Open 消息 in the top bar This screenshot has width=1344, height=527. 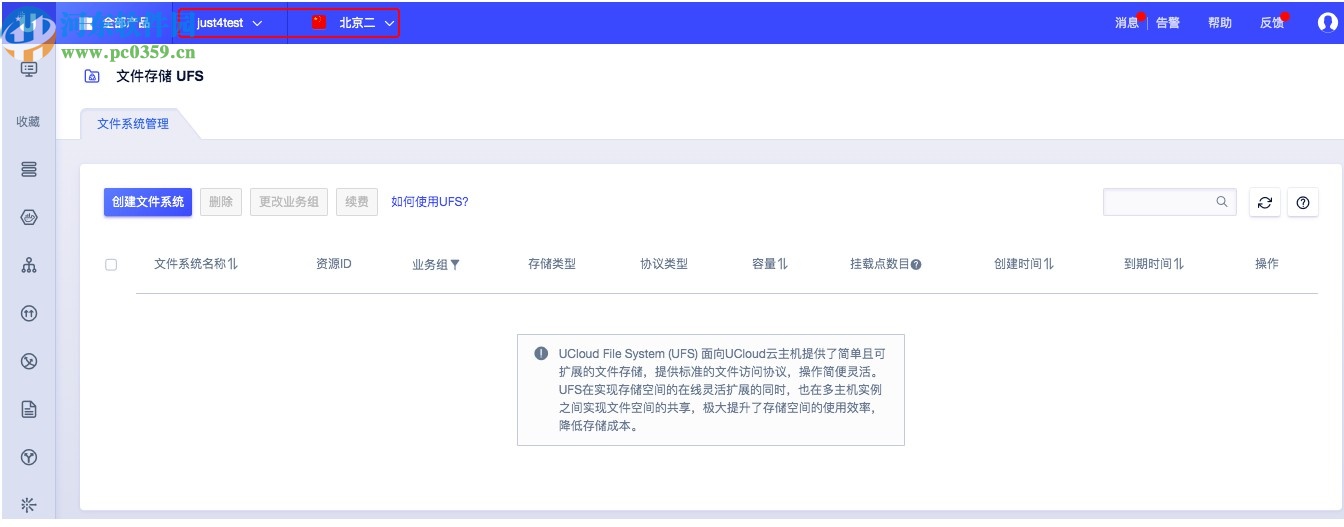[1127, 22]
